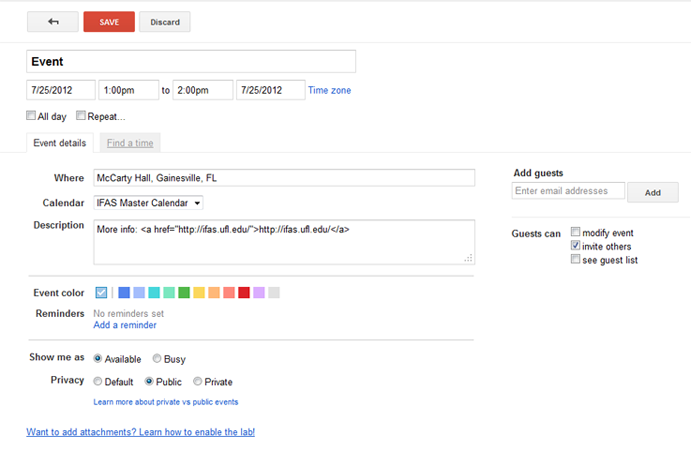Select the Event details tab
The height and width of the screenshot is (450, 691).
coord(60,143)
